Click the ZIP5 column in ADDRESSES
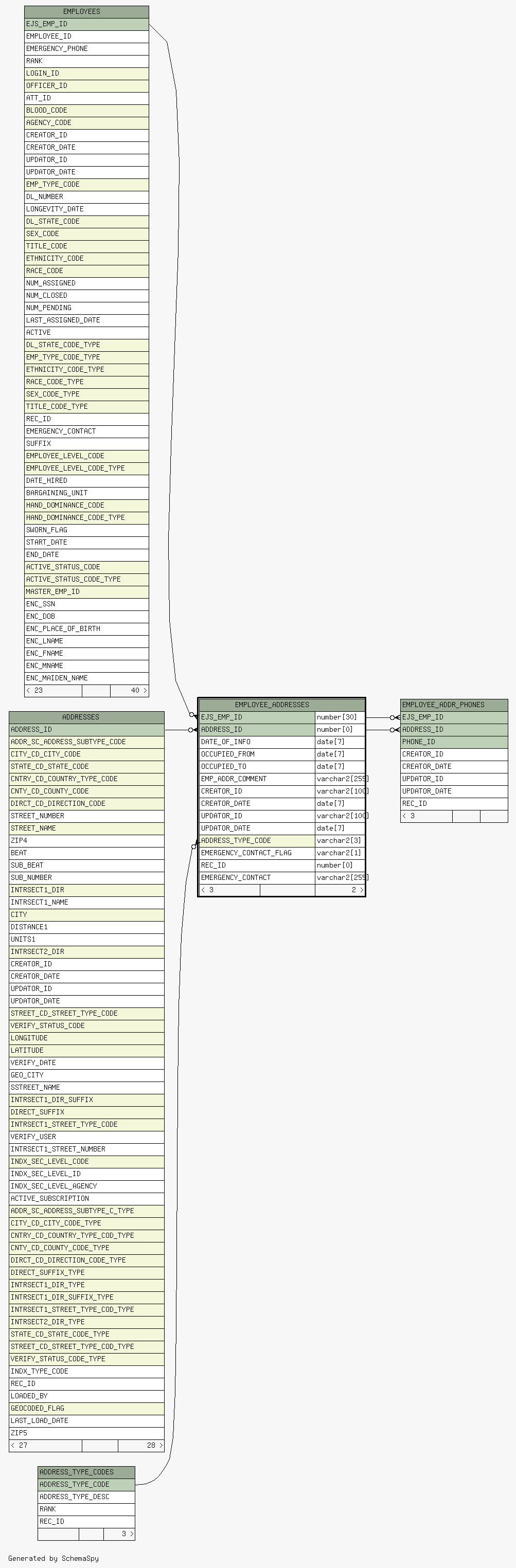The height and width of the screenshot is (1568, 516). point(86,1433)
